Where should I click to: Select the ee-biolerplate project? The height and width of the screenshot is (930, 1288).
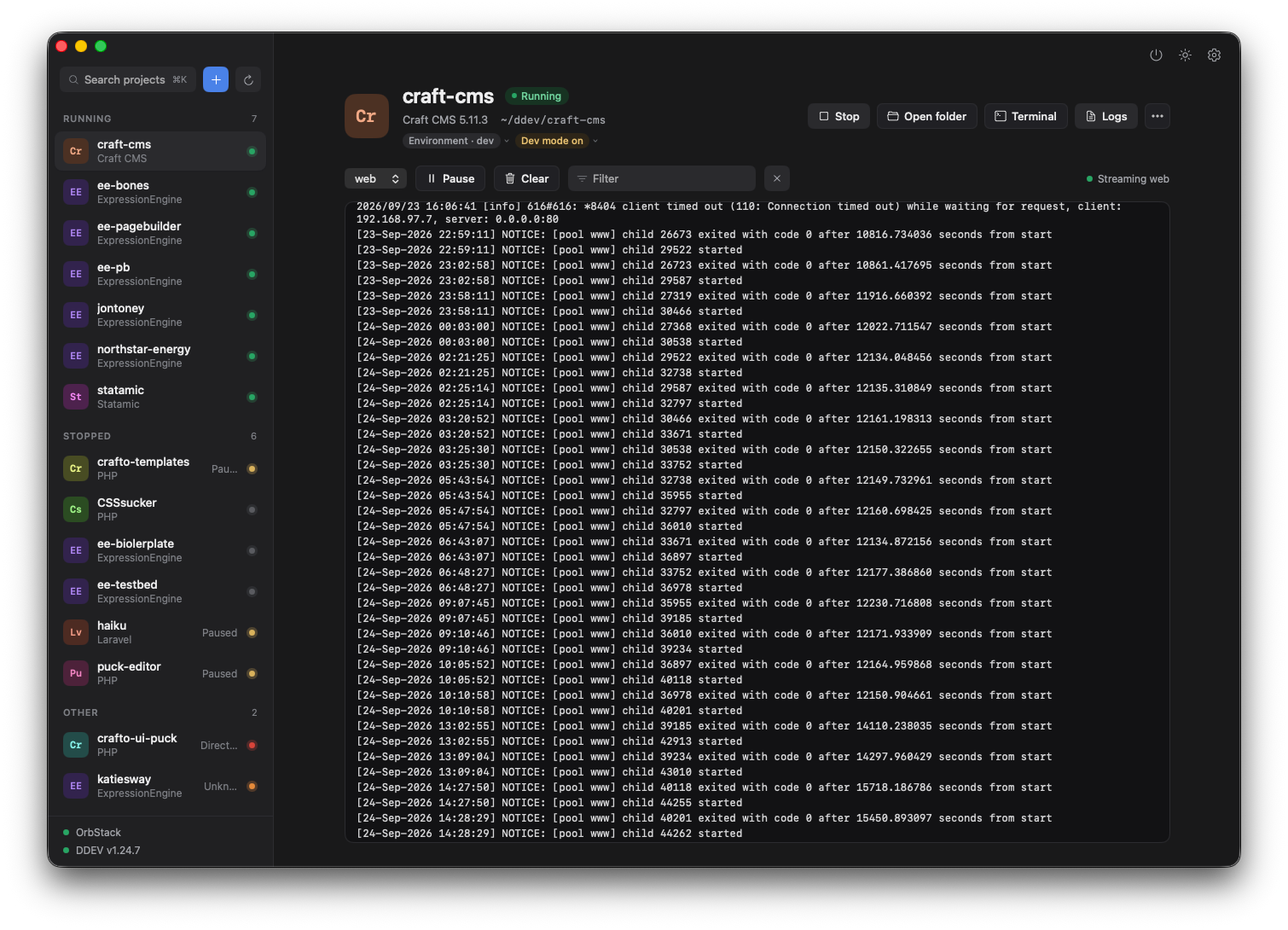pyautogui.click(x=160, y=550)
